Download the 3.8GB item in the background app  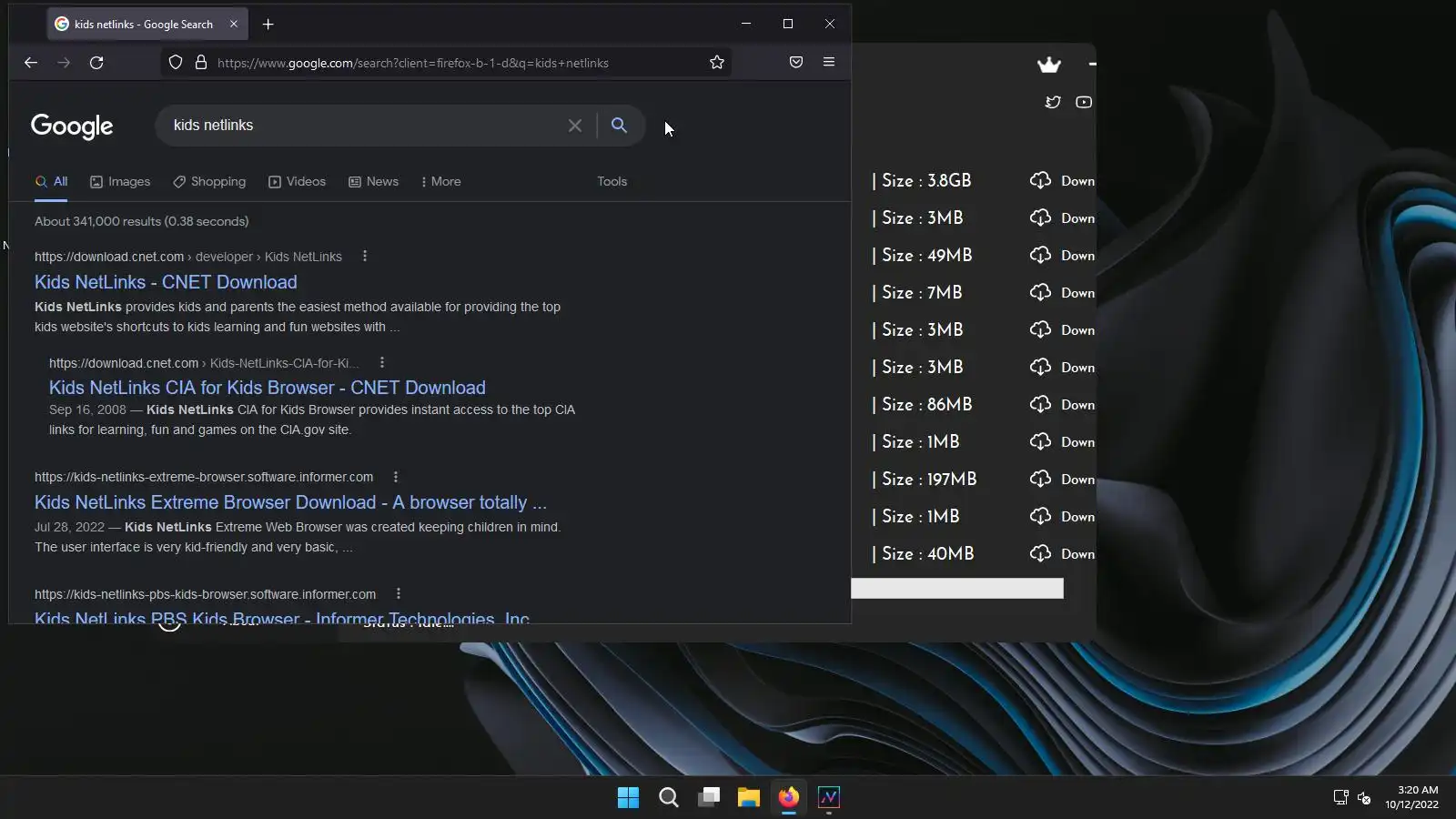click(1062, 180)
